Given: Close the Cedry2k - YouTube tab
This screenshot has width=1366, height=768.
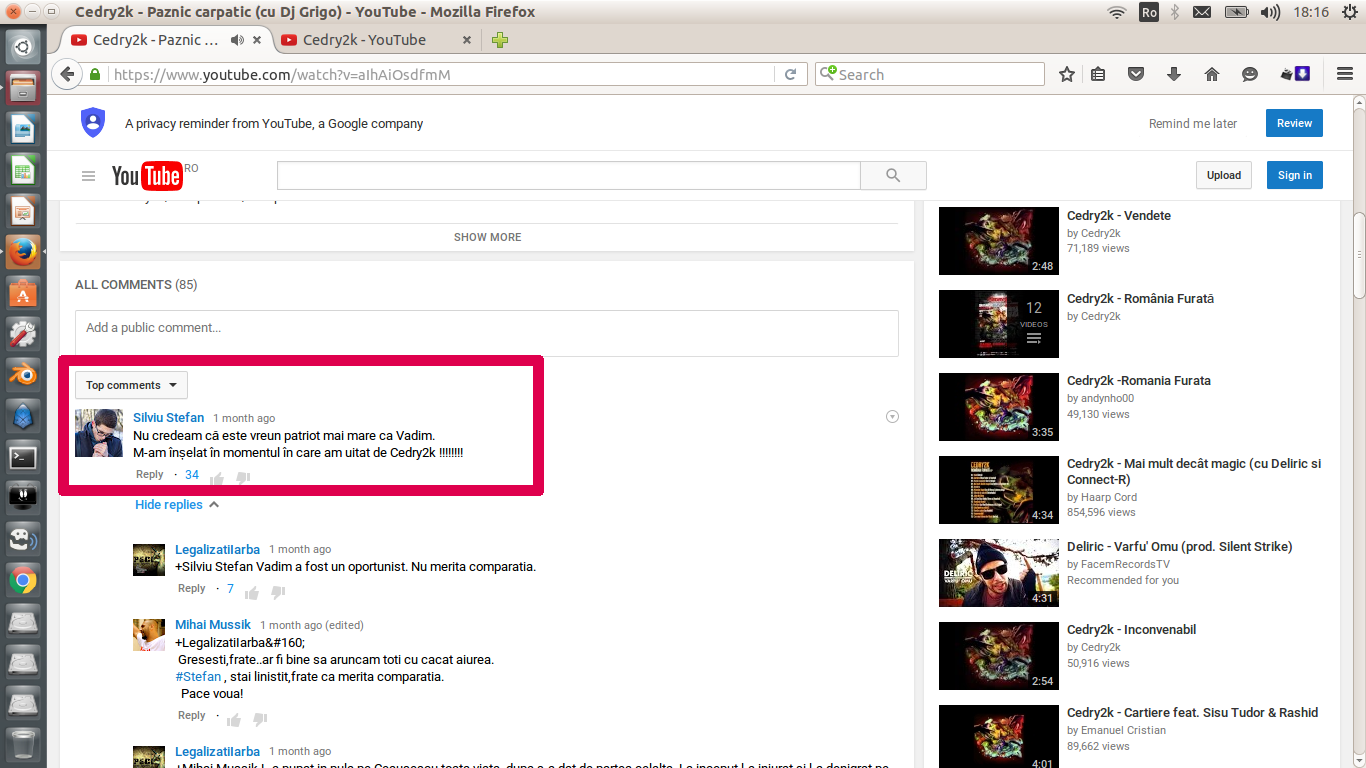Looking at the screenshot, I should [x=467, y=40].
